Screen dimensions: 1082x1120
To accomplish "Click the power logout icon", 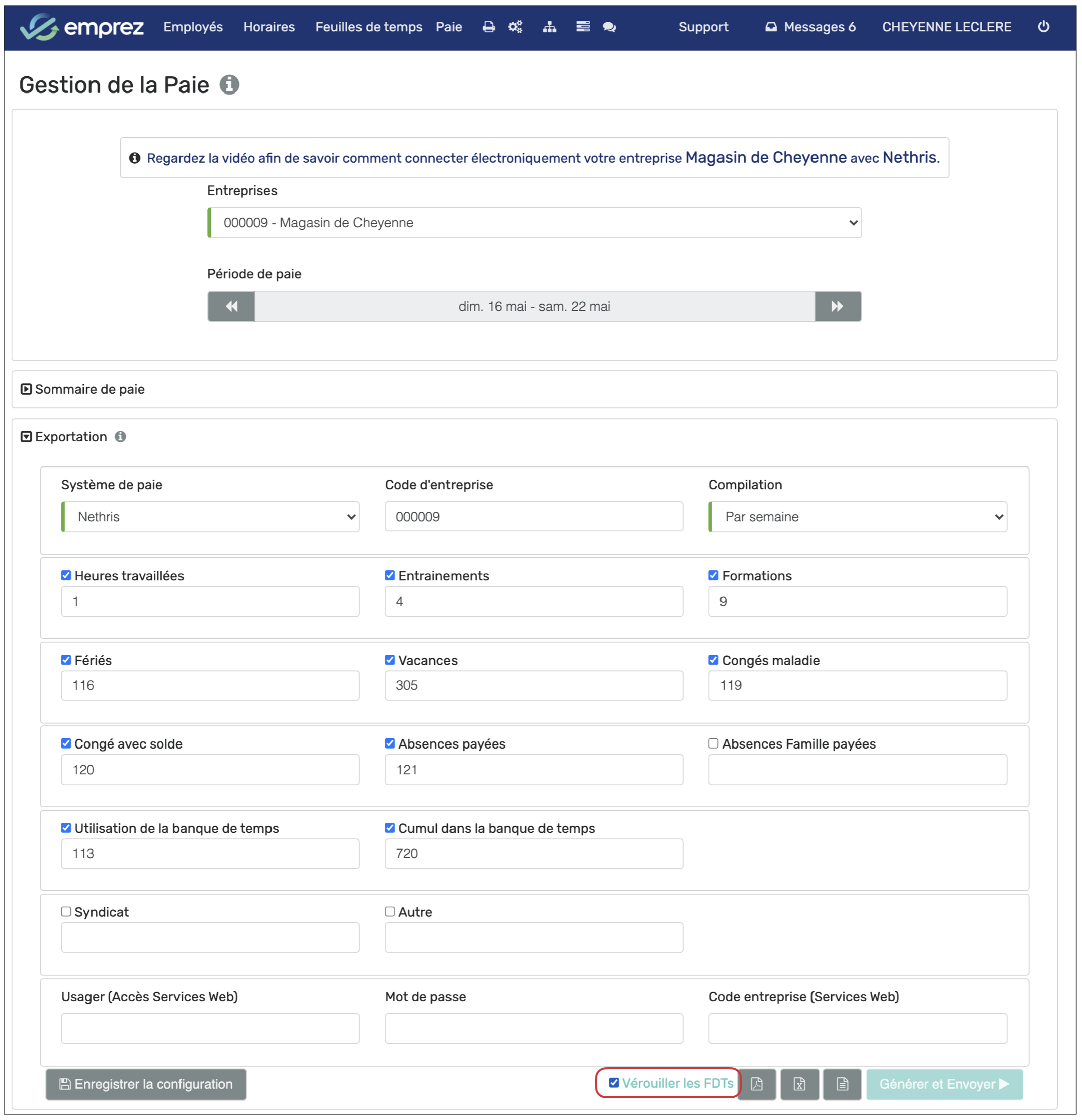I will (1043, 27).
